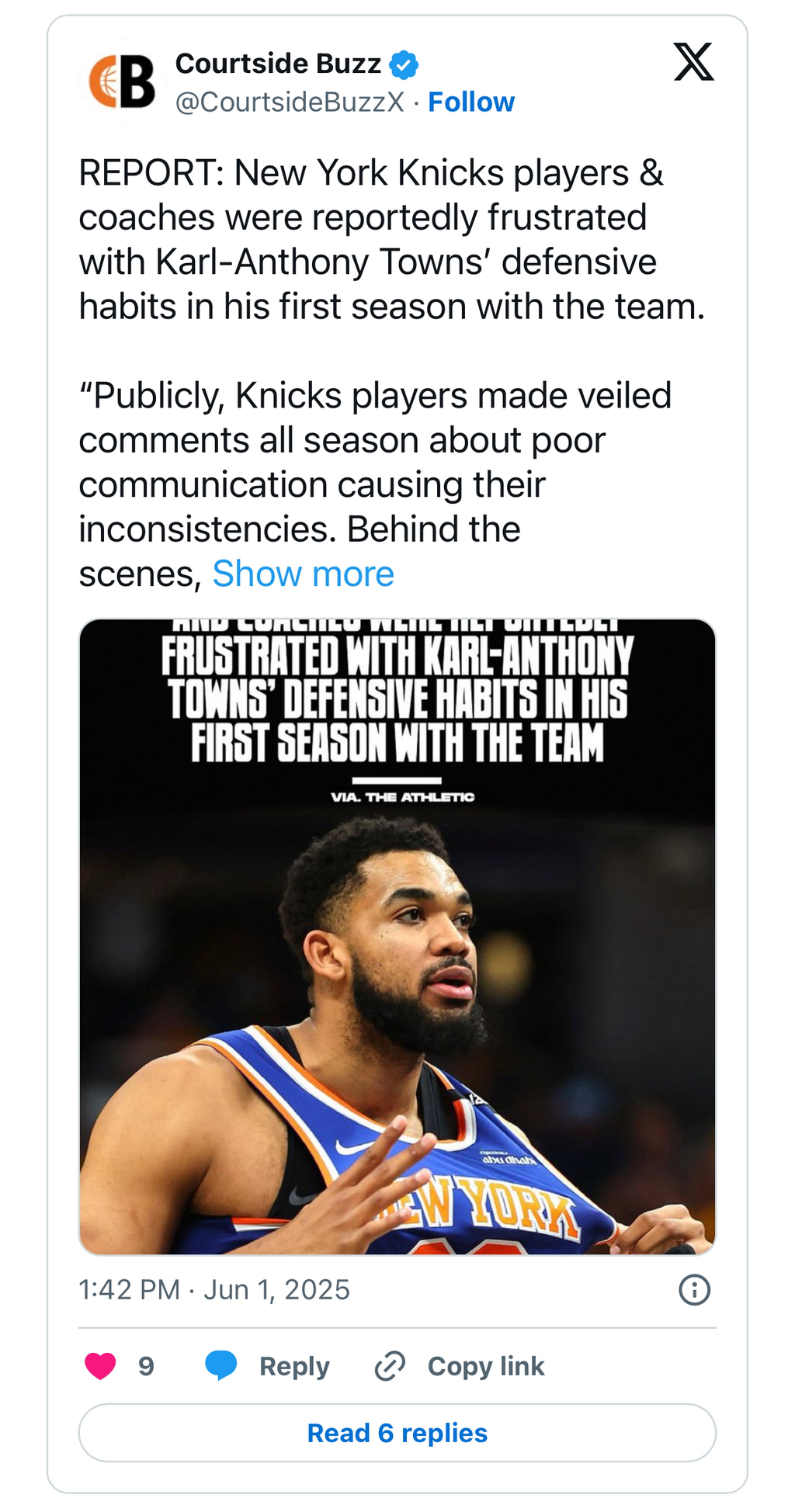Click the 1:42 PM Jun 1 timestamp
Image resolution: width=795 pixels, height=1512 pixels.
[214, 1290]
